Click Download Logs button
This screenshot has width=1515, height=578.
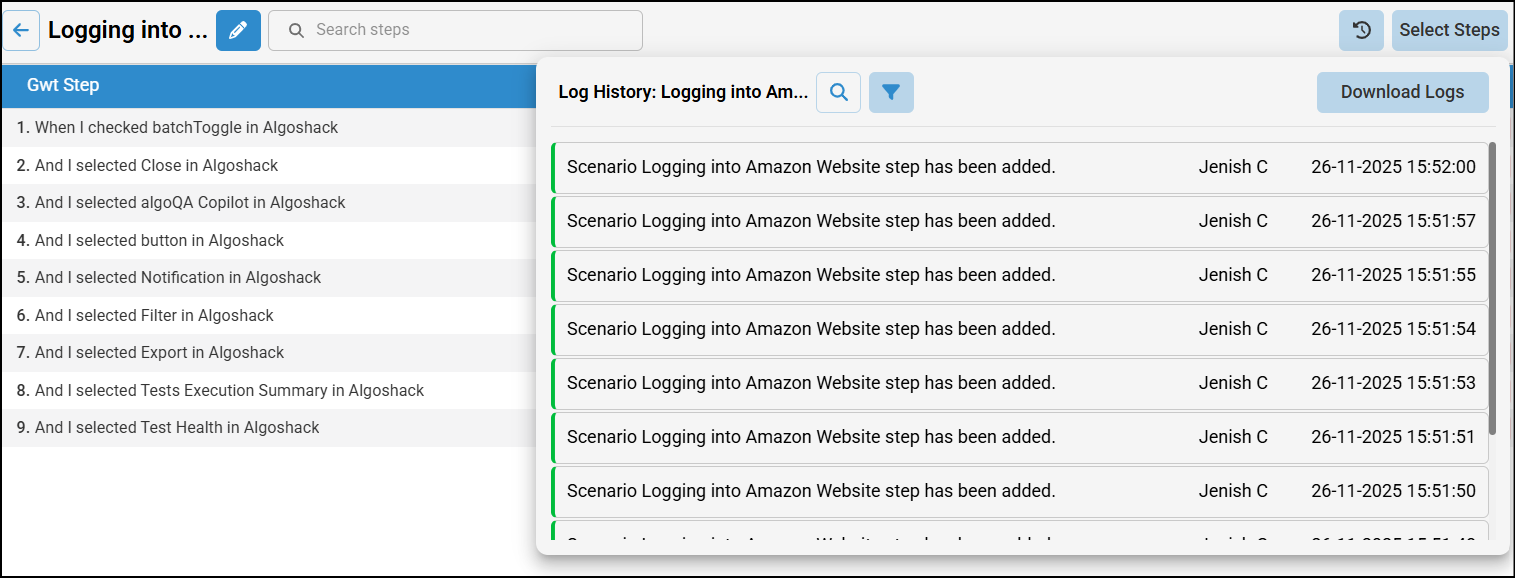coord(1402,93)
